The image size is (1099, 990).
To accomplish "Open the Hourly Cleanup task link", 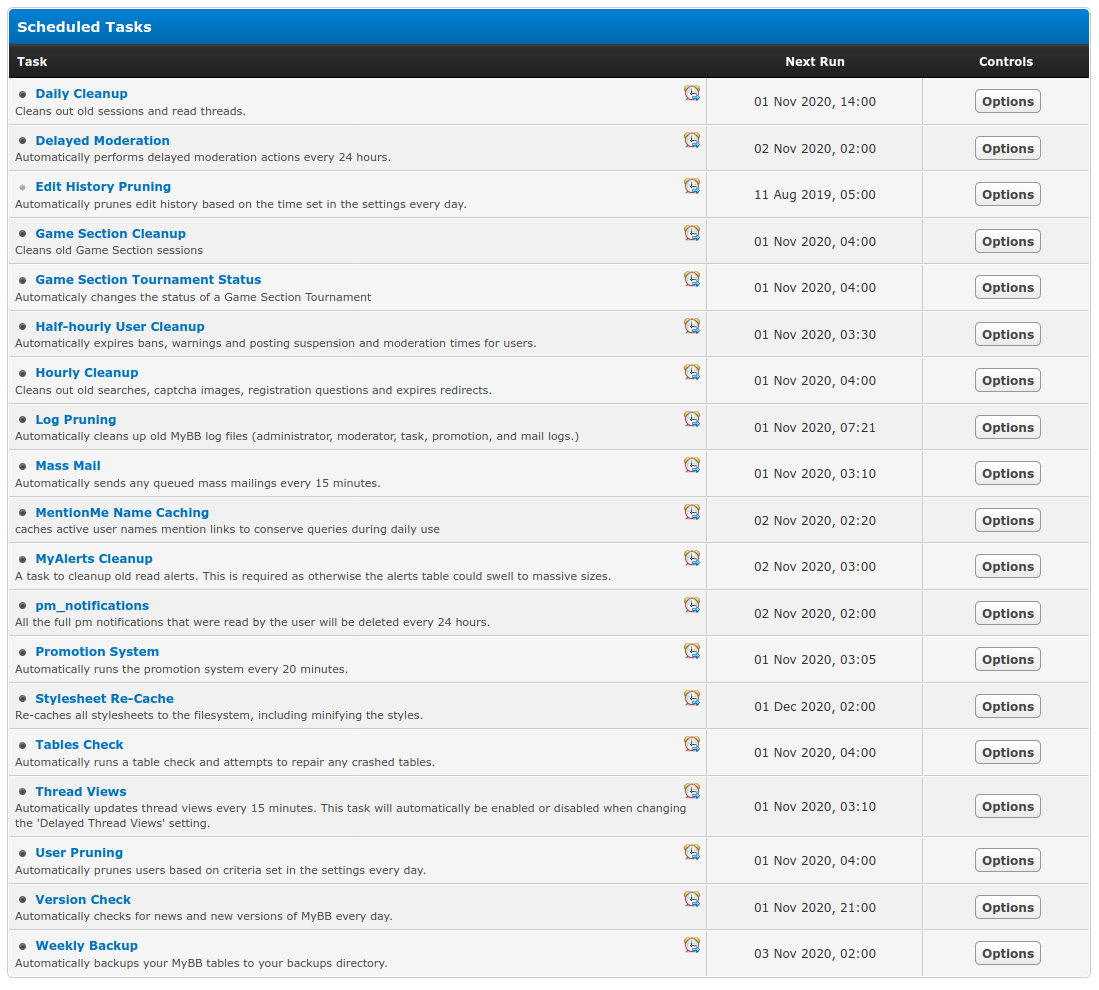I will [x=87, y=373].
